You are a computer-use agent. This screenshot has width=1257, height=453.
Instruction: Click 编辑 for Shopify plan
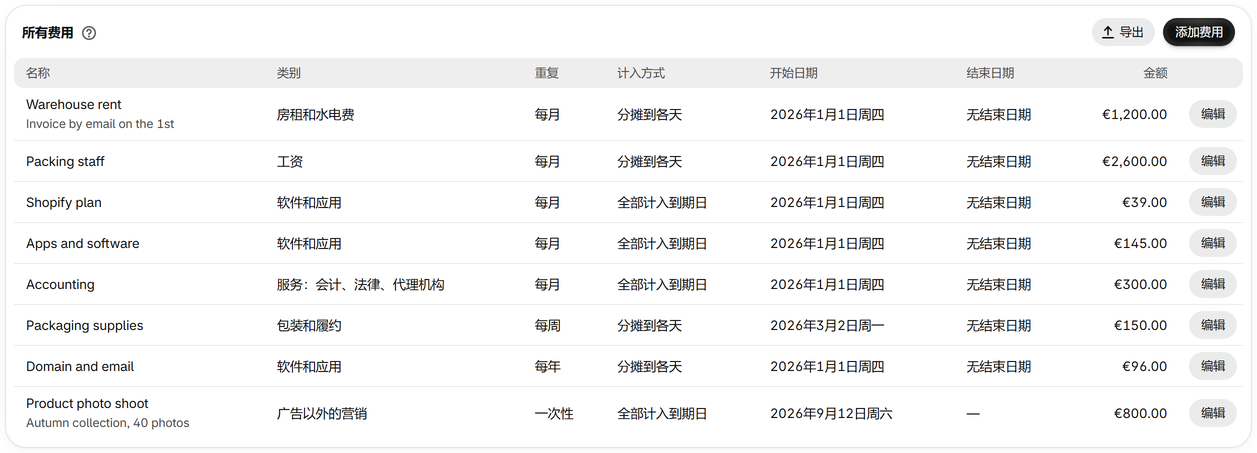pos(1212,202)
